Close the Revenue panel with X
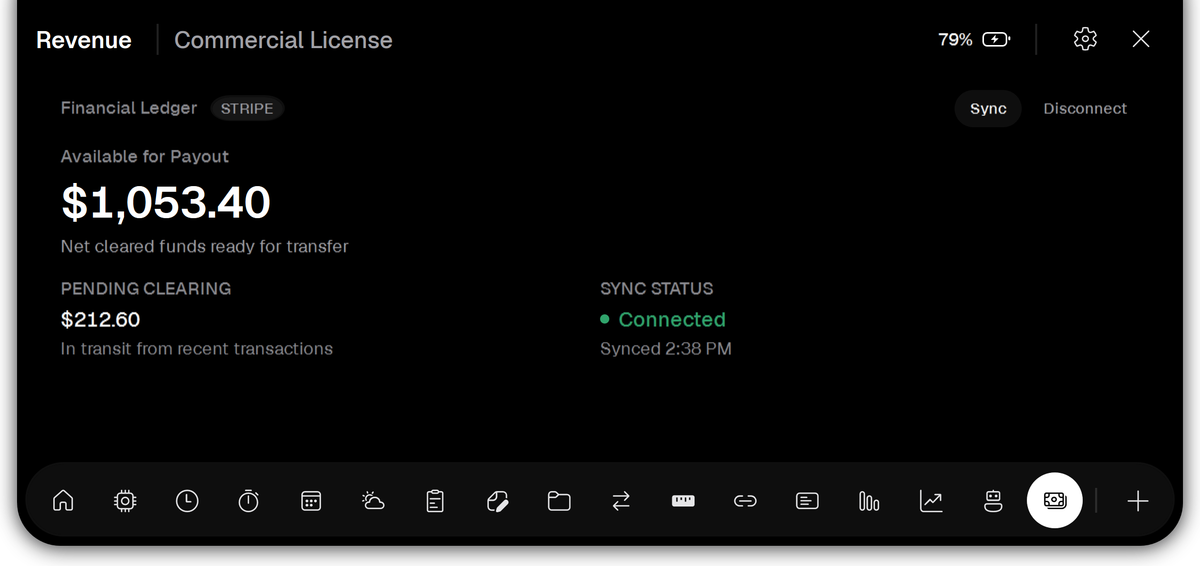Screen dimensions: 1200x566 [1141, 39]
